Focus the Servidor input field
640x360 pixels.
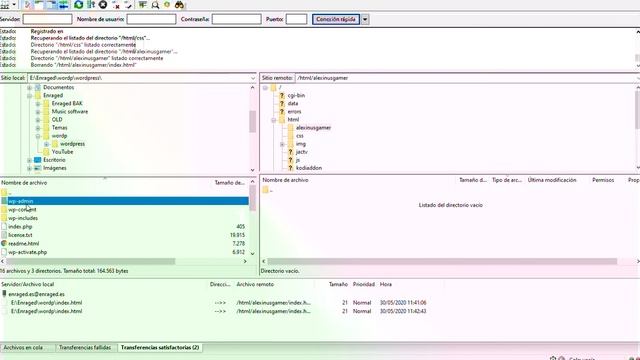click(47, 19)
